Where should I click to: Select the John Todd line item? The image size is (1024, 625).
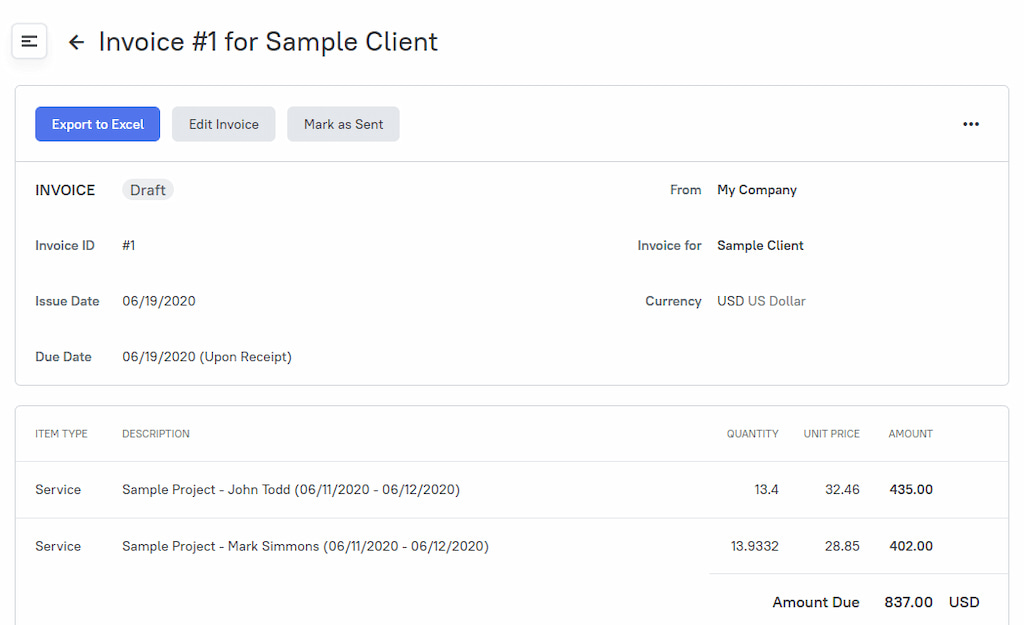tap(293, 489)
